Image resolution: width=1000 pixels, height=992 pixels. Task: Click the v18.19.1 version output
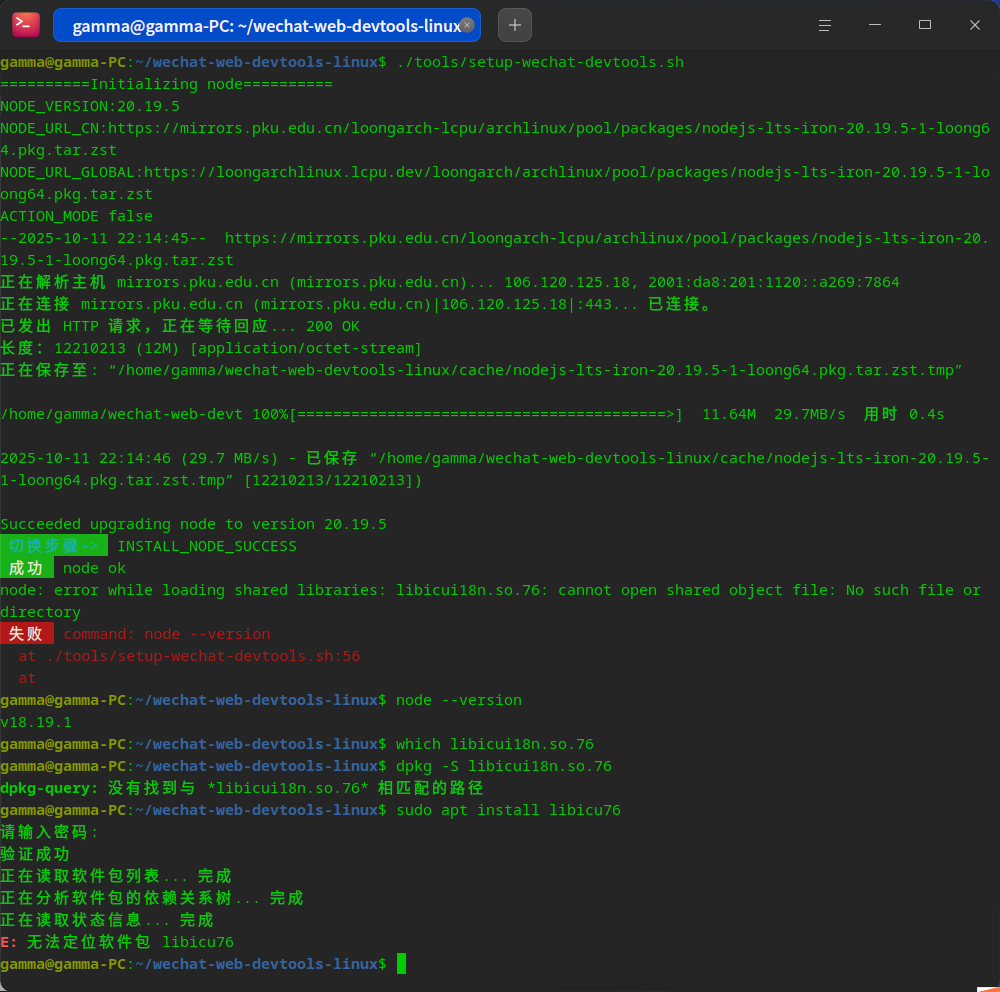click(36, 722)
